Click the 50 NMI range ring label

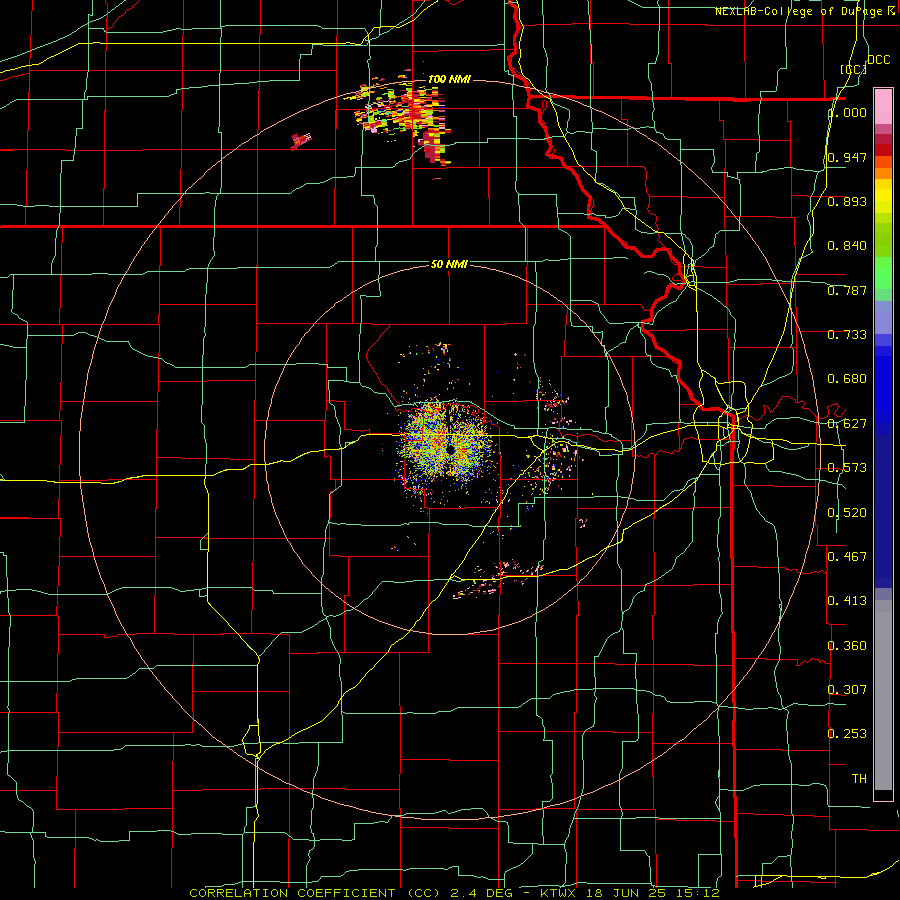click(449, 265)
